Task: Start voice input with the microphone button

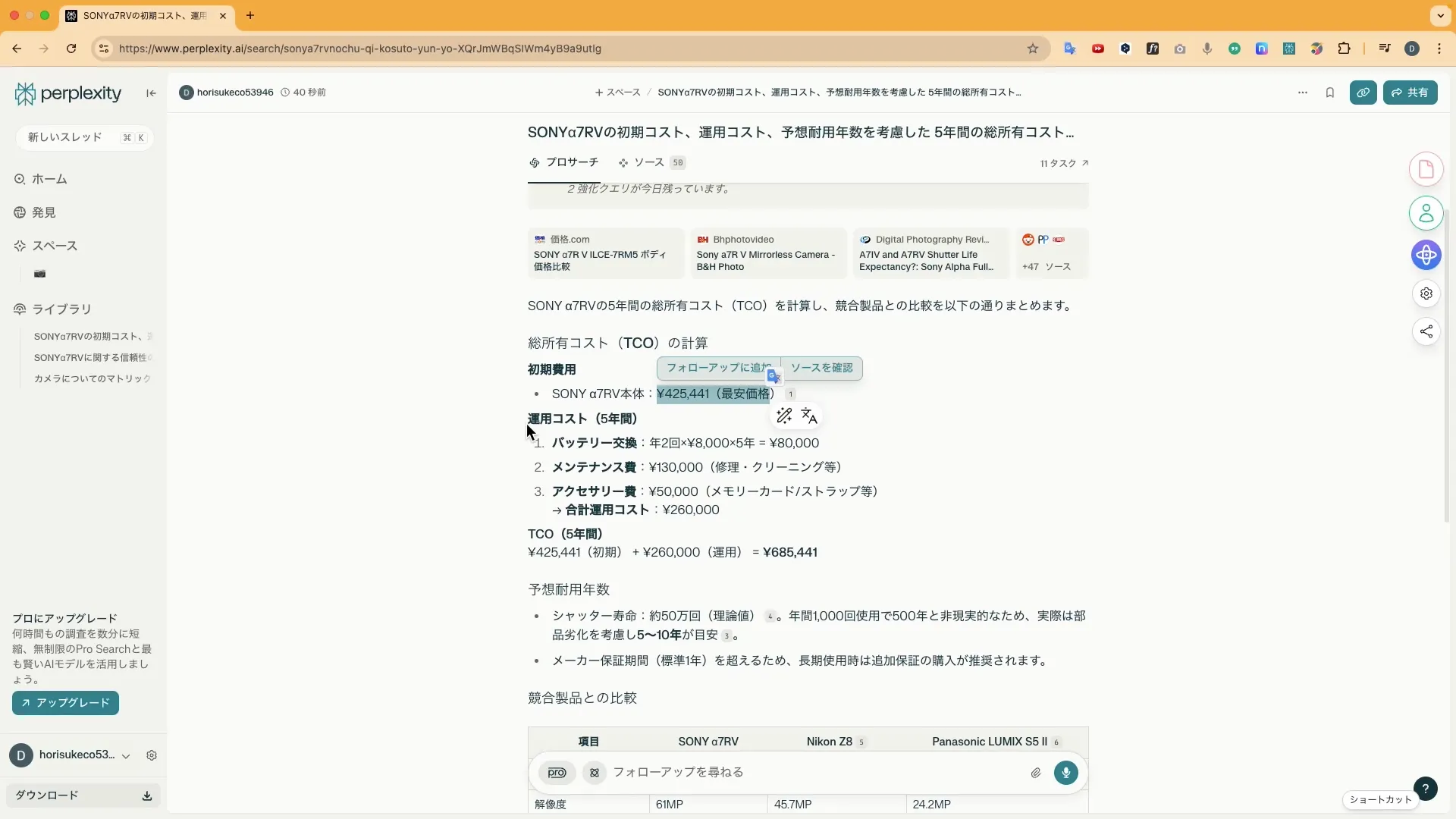Action: (1066, 773)
